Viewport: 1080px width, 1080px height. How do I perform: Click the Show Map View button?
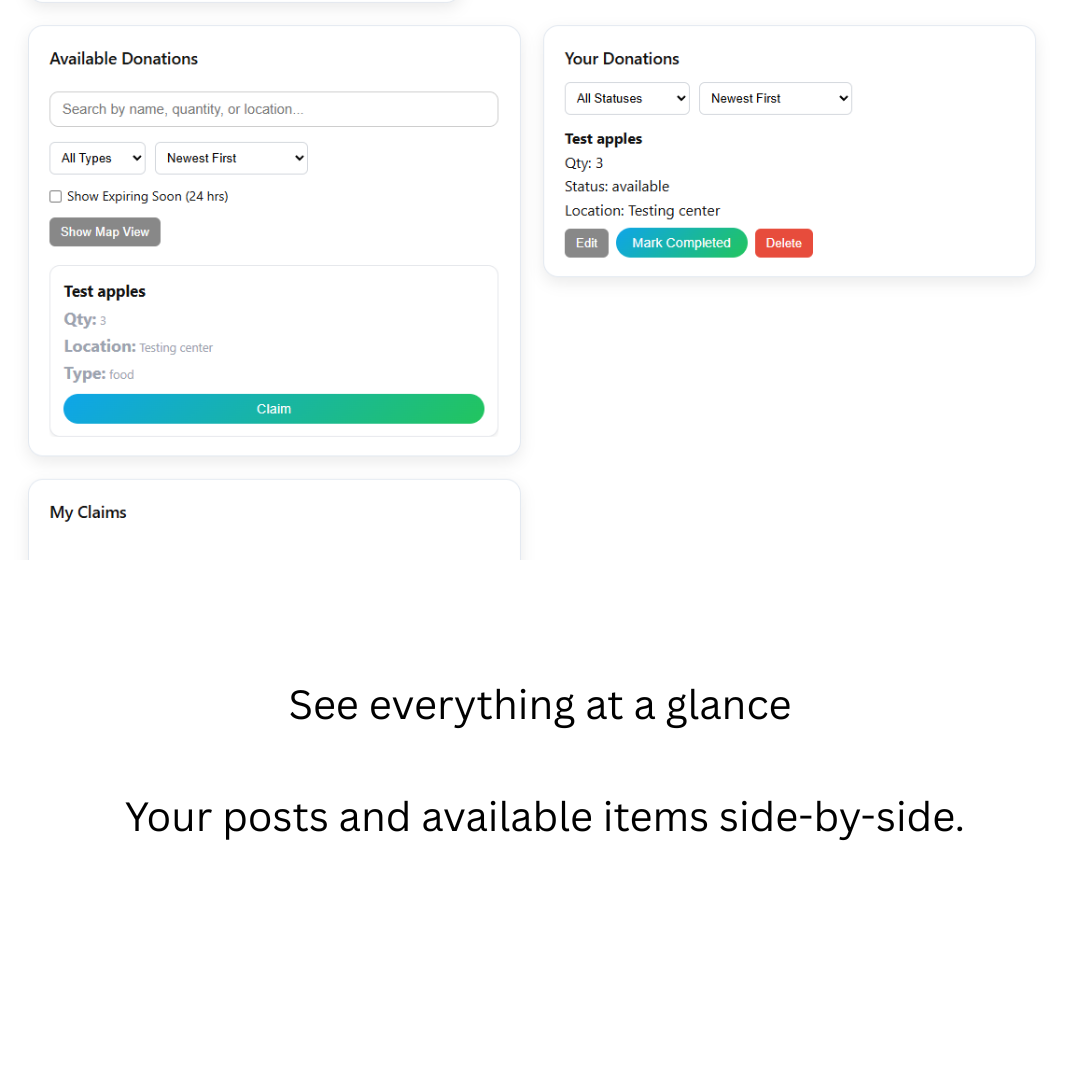pyautogui.click(x=104, y=231)
